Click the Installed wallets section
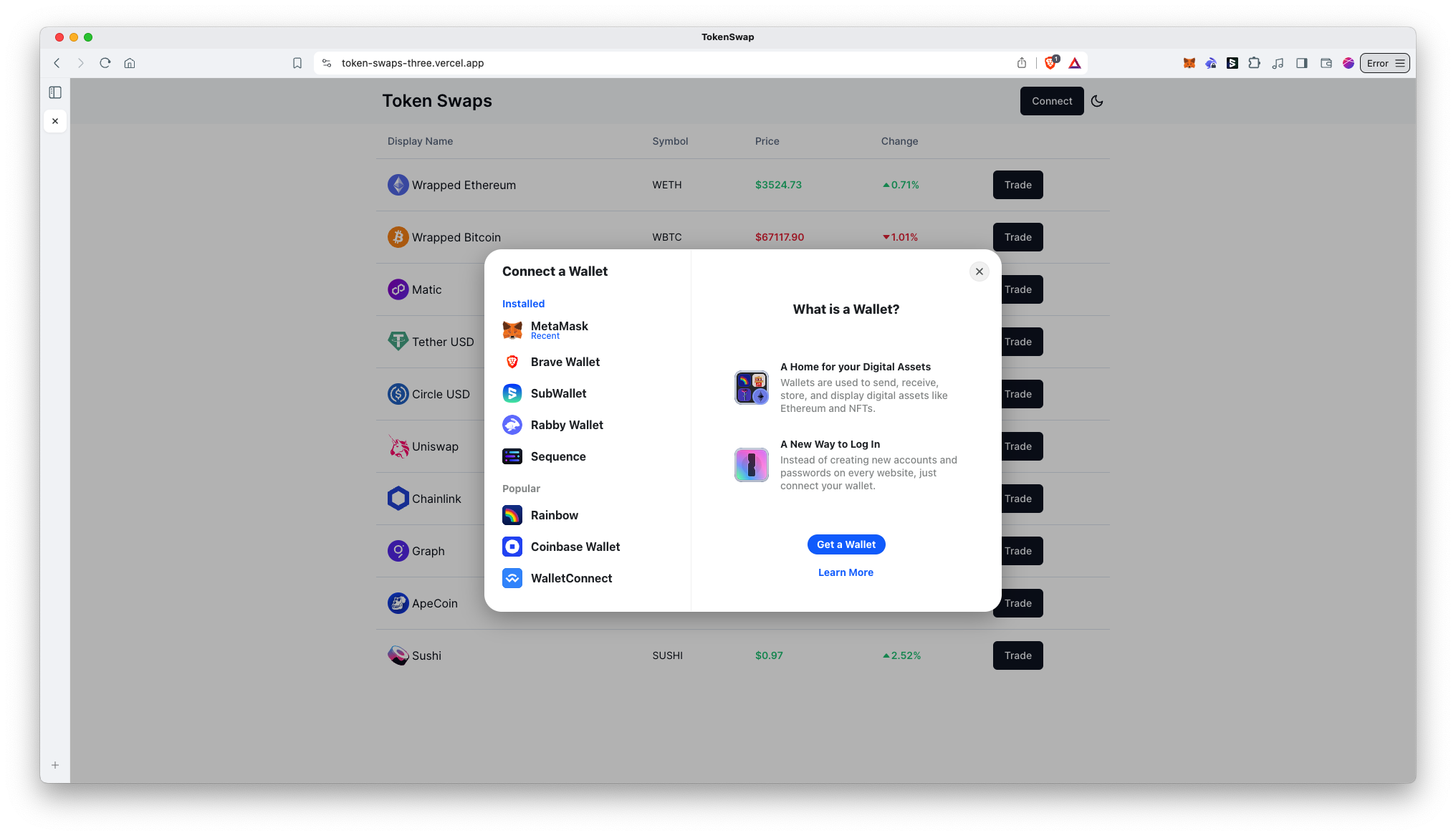The height and width of the screenshot is (836, 1456). point(523,303)
